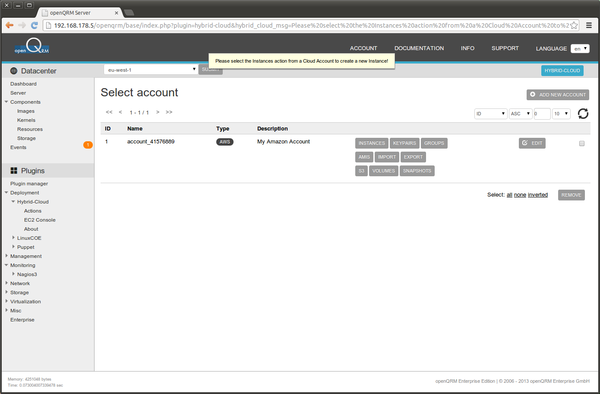Click the AWS type badge
The width and height of the screenshot is (600, 394).
point(225,142)
